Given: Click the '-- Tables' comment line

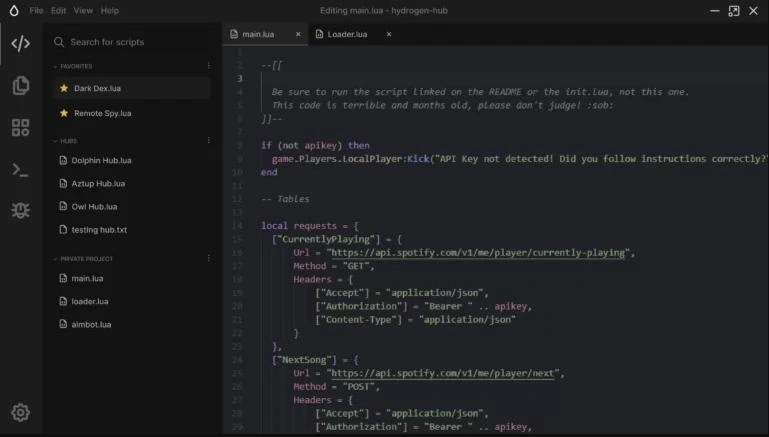Looking at the screenshot, I should pyautogui.click(x=285, y=199).
